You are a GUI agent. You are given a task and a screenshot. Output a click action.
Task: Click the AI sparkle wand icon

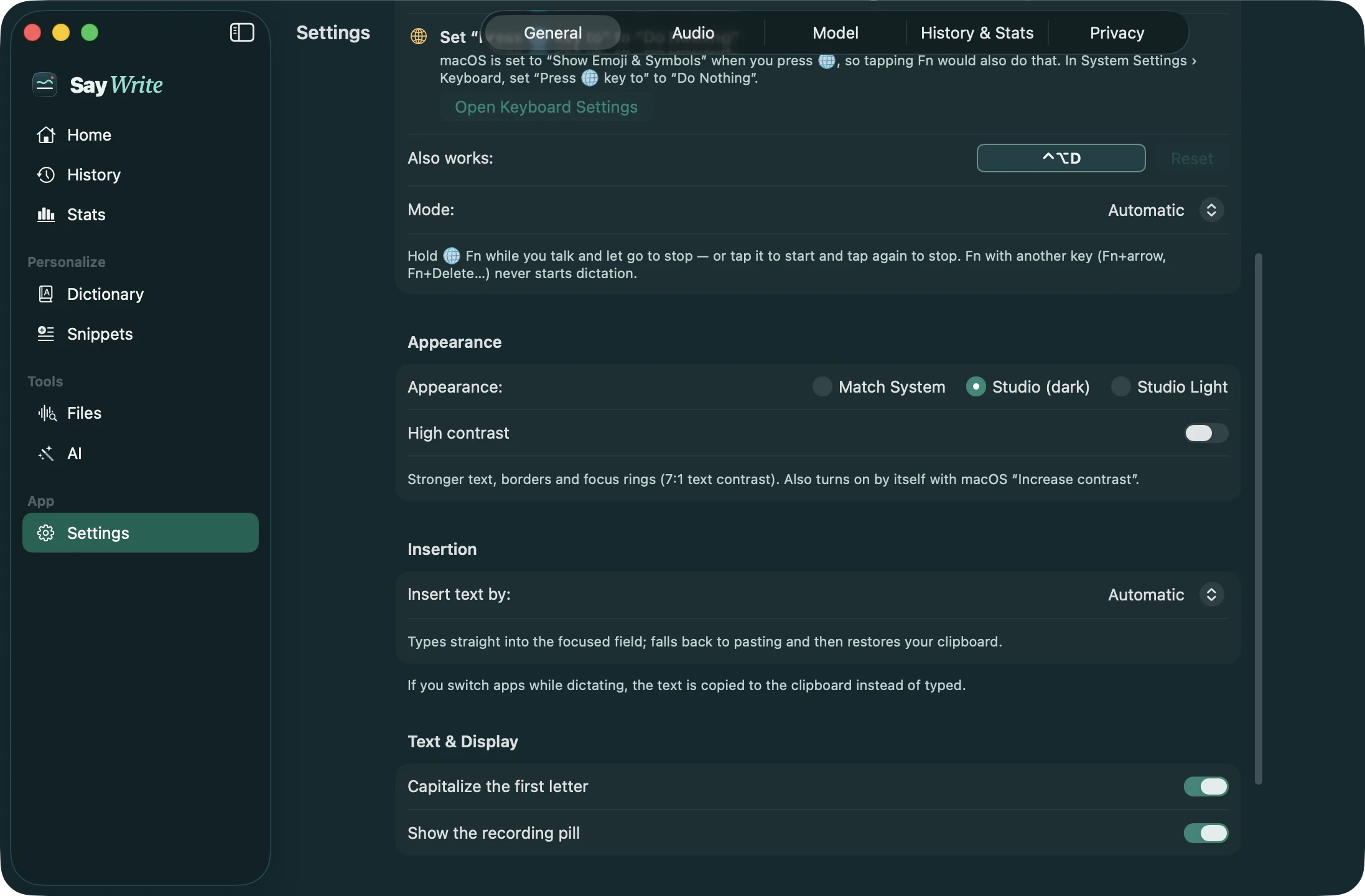(46, 454)
